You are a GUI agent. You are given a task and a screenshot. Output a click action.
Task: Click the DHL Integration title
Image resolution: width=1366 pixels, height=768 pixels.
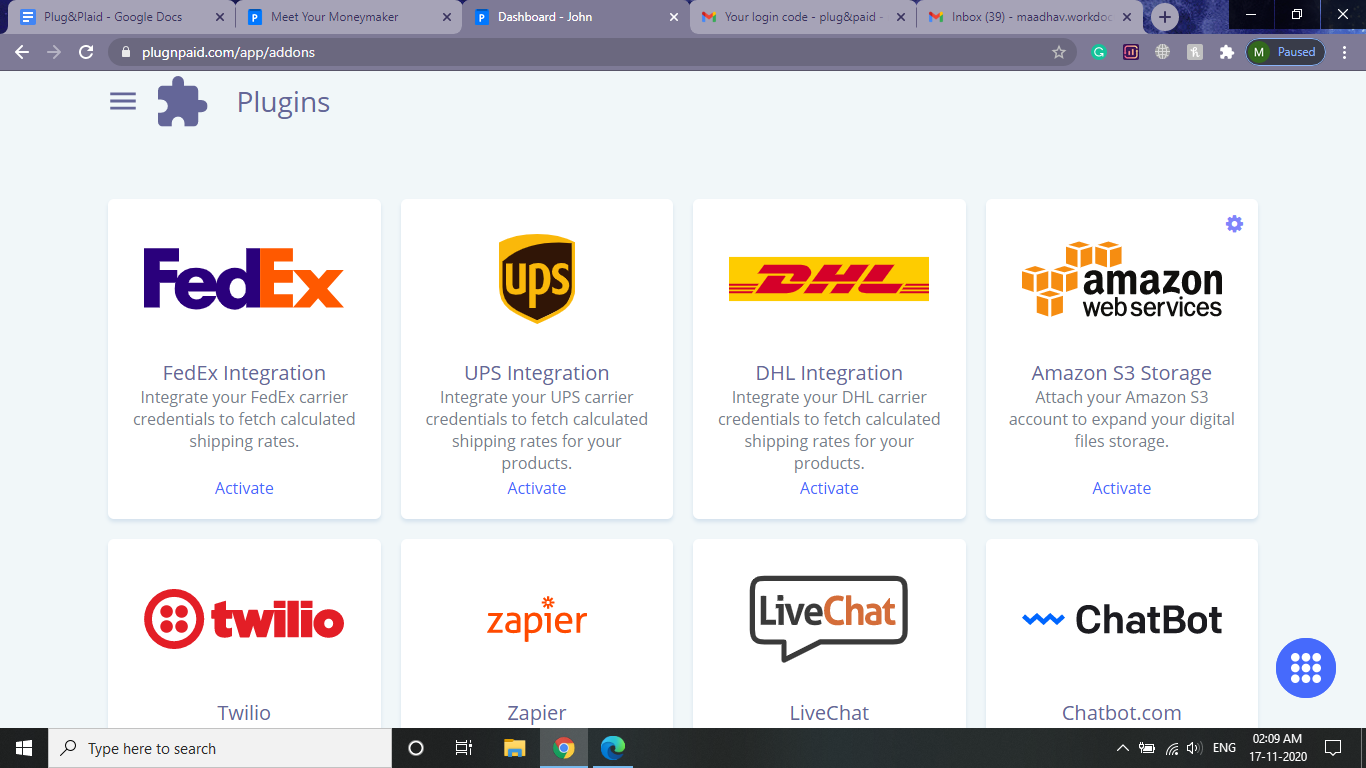tap(829, 373)
